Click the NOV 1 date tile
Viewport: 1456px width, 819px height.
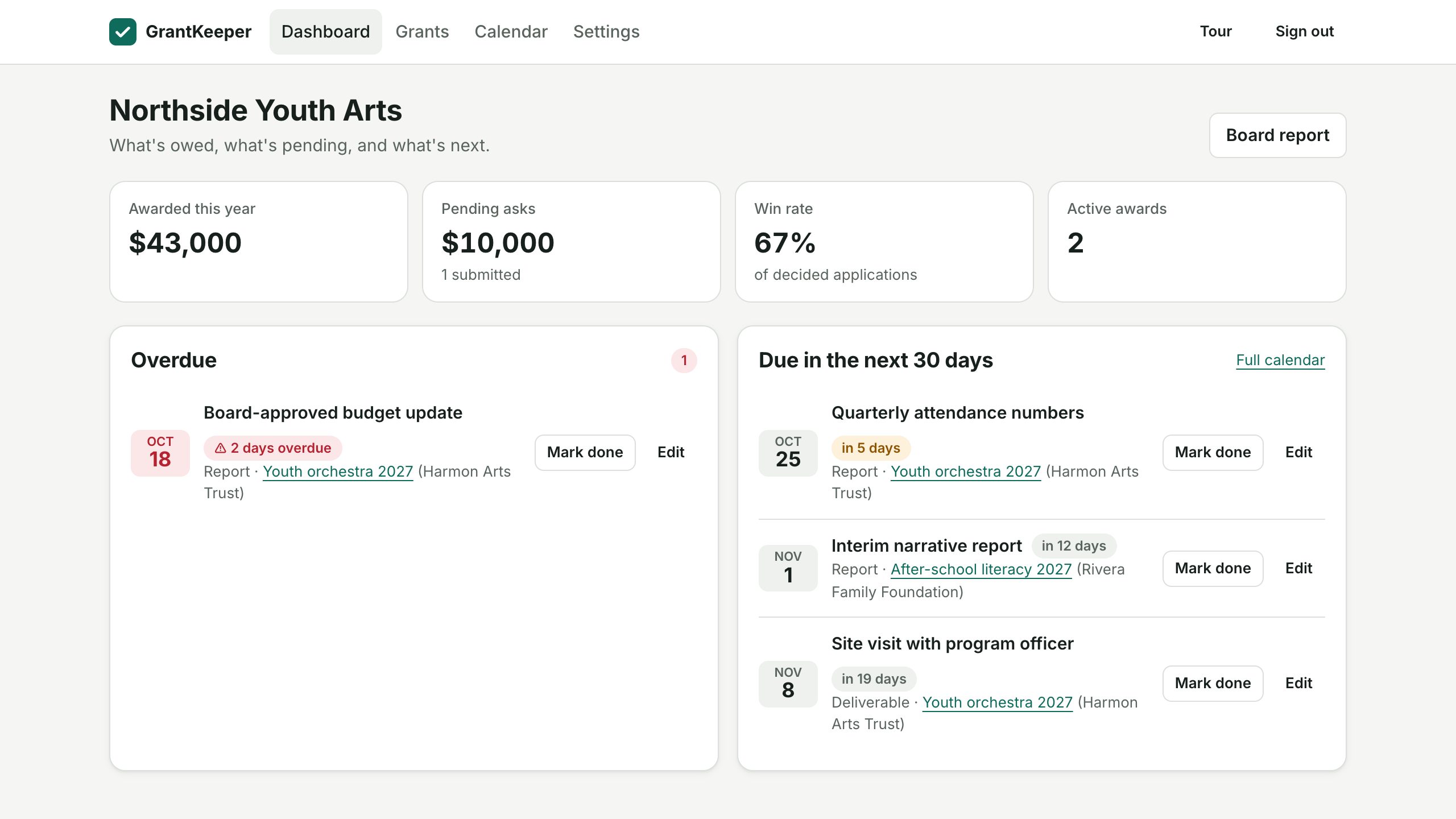click(x=788, y=568)
